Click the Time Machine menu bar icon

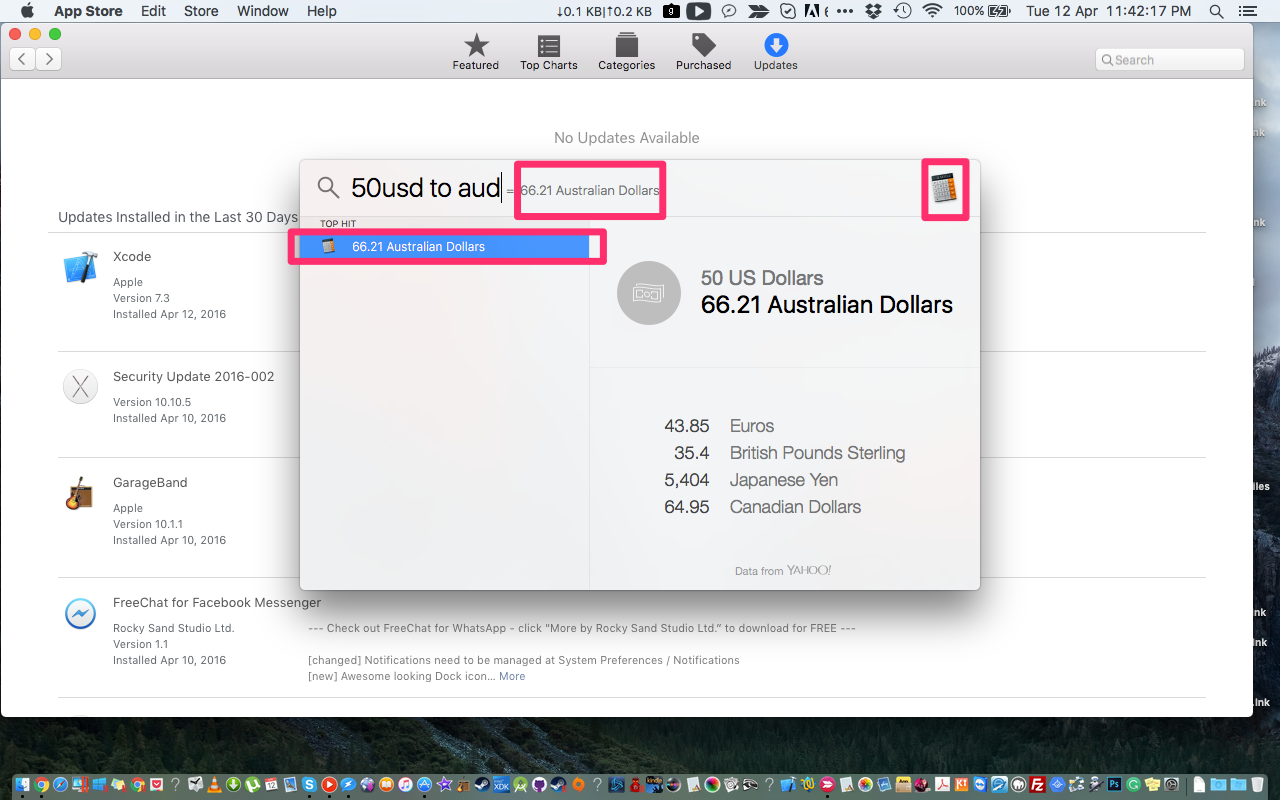click(902, 11)
